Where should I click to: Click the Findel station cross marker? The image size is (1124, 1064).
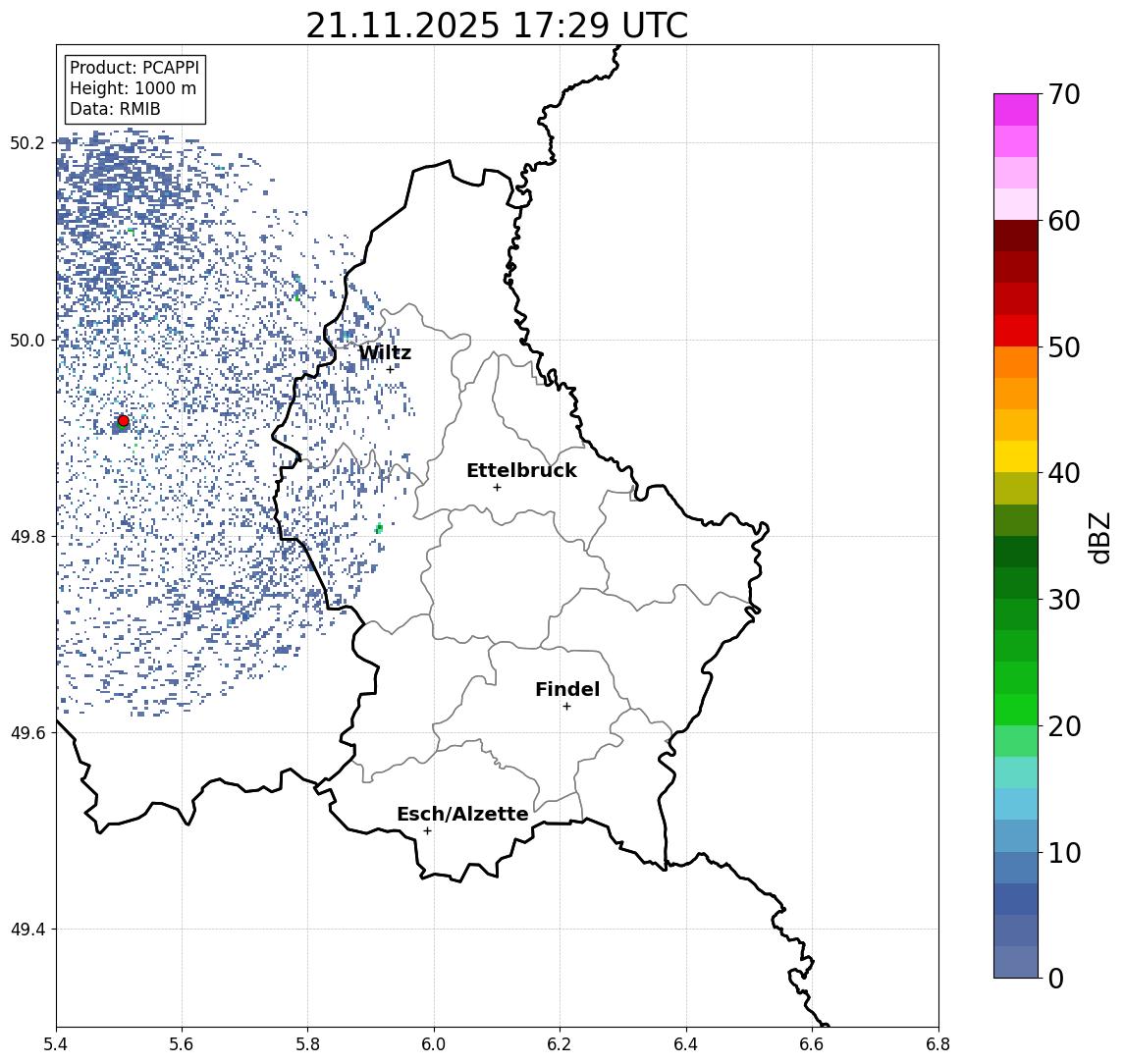click(x=566, y=707)
